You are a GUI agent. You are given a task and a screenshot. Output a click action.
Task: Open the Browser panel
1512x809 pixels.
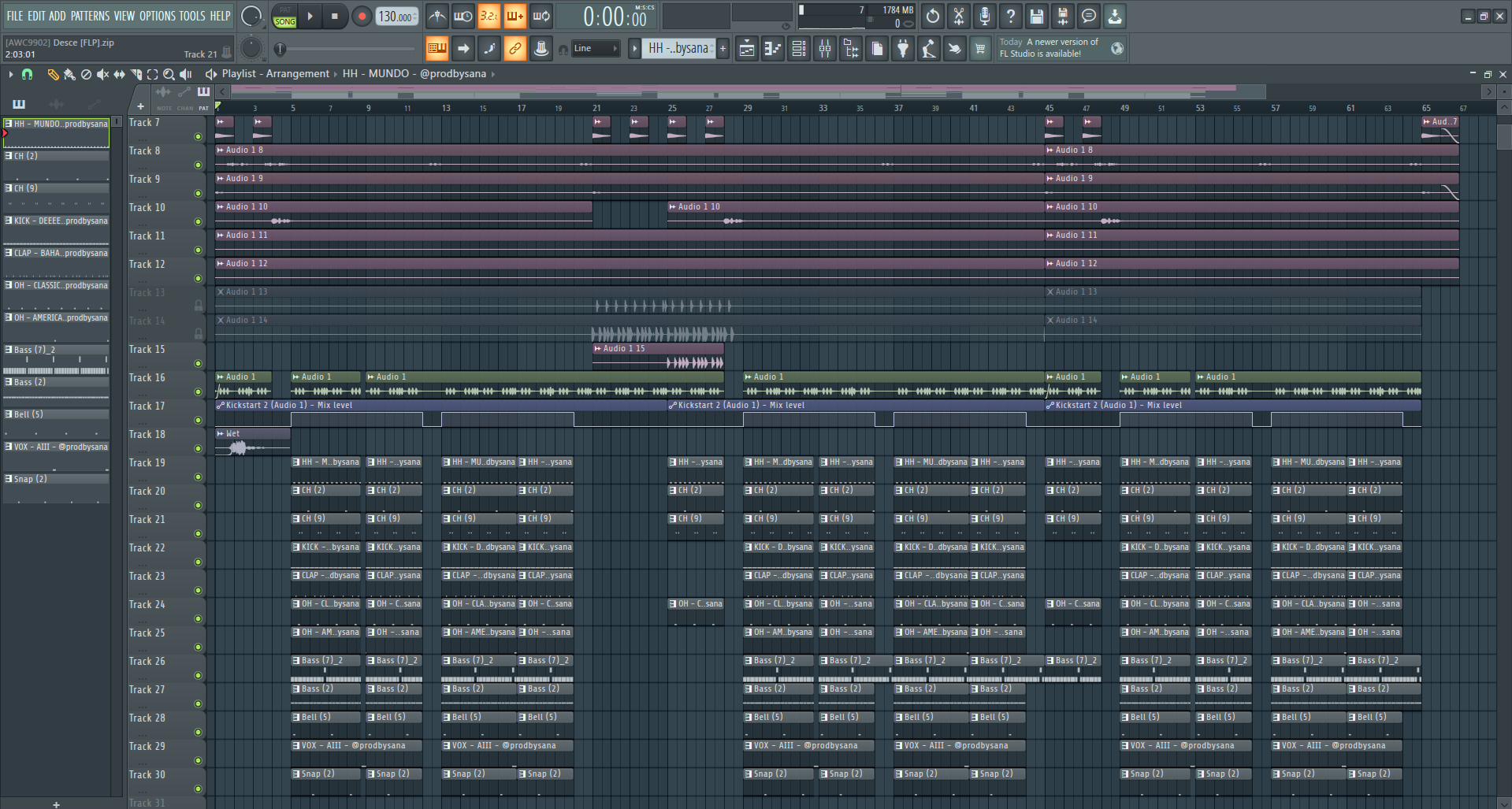[x=851, y=49]
